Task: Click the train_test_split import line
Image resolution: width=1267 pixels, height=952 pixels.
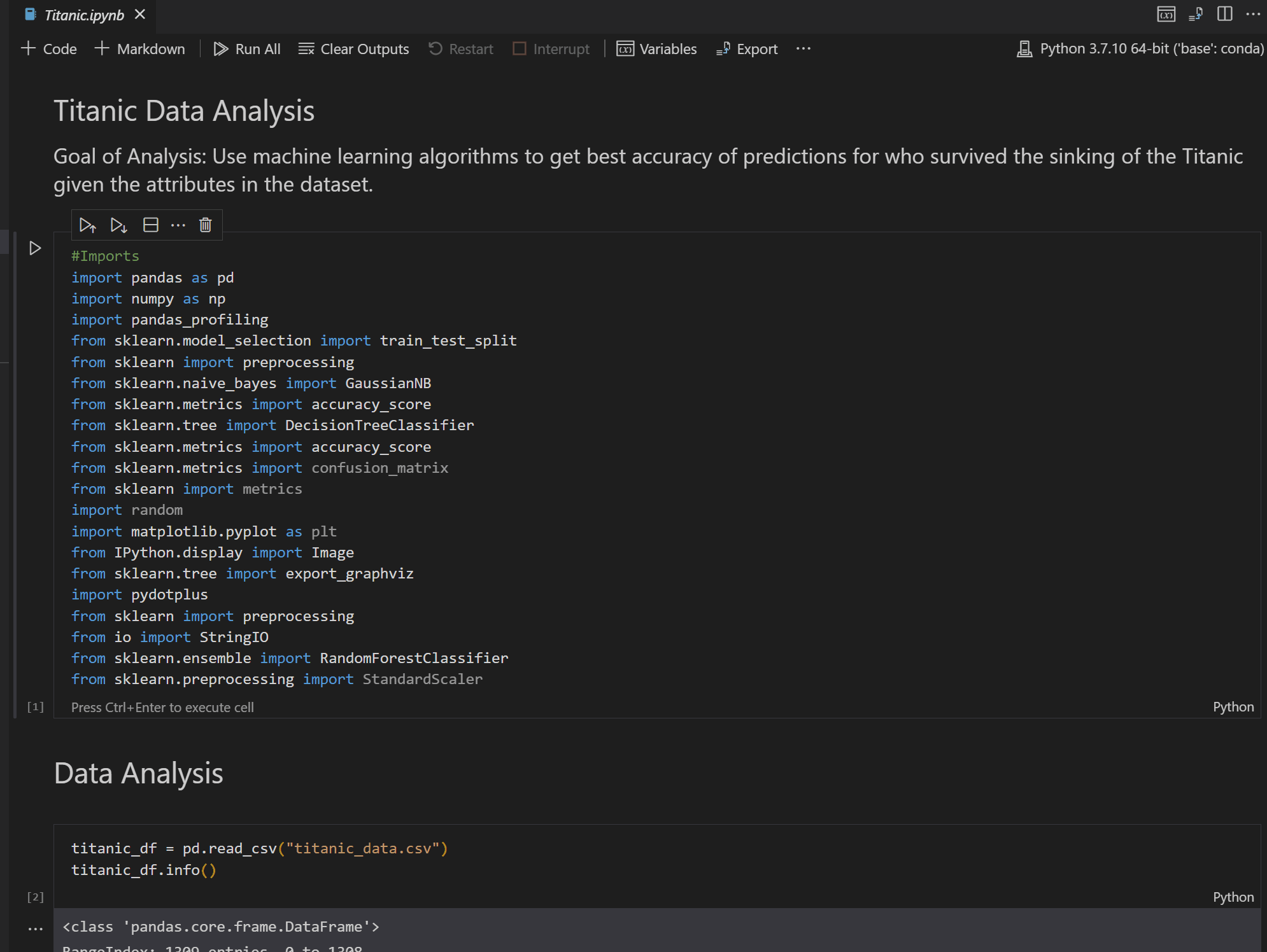Action: pos(294,340)
